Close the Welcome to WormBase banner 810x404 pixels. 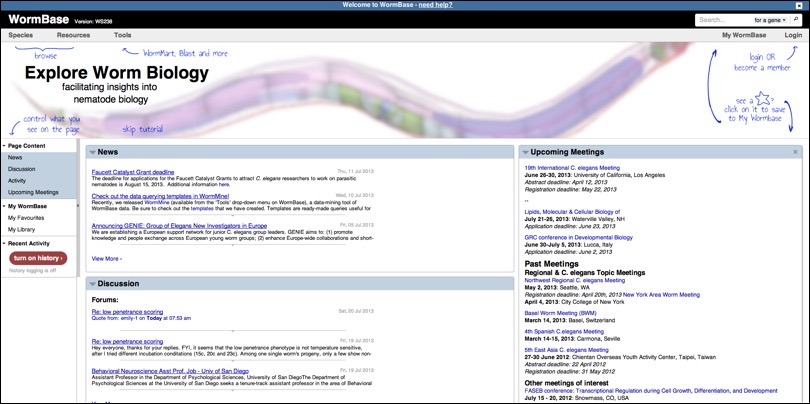click(799, 5)
